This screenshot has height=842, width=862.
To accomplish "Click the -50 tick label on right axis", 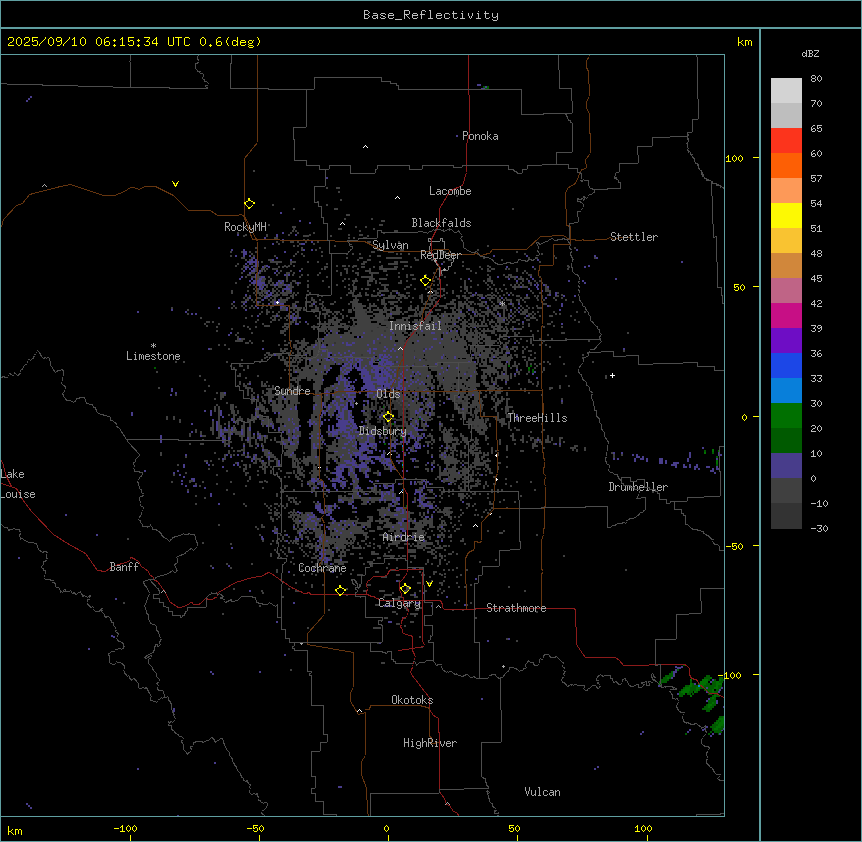I will 734,546.
